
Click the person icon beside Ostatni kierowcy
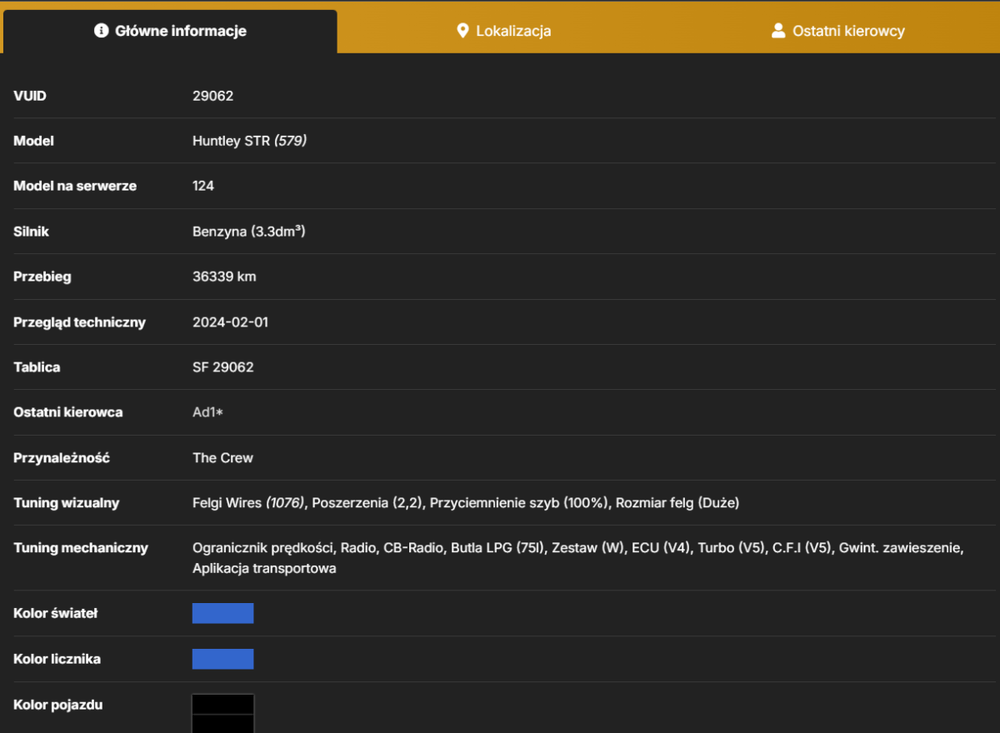(778, 31)
